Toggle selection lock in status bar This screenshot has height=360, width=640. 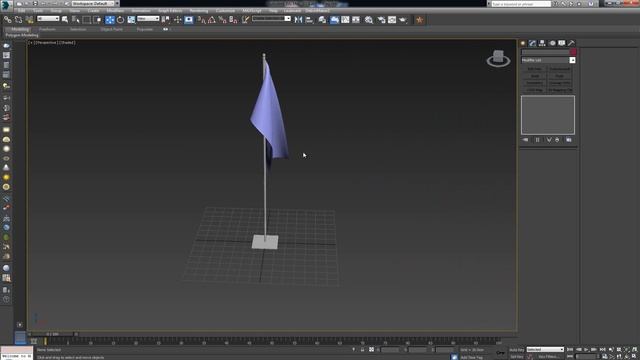point(362,350)
